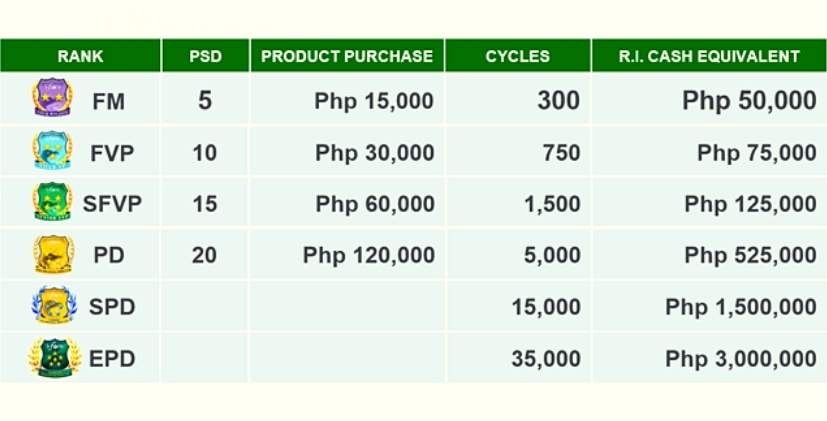827x421 pixels.
Task: Click the purple FM rank badge
Action: (52, 97)
